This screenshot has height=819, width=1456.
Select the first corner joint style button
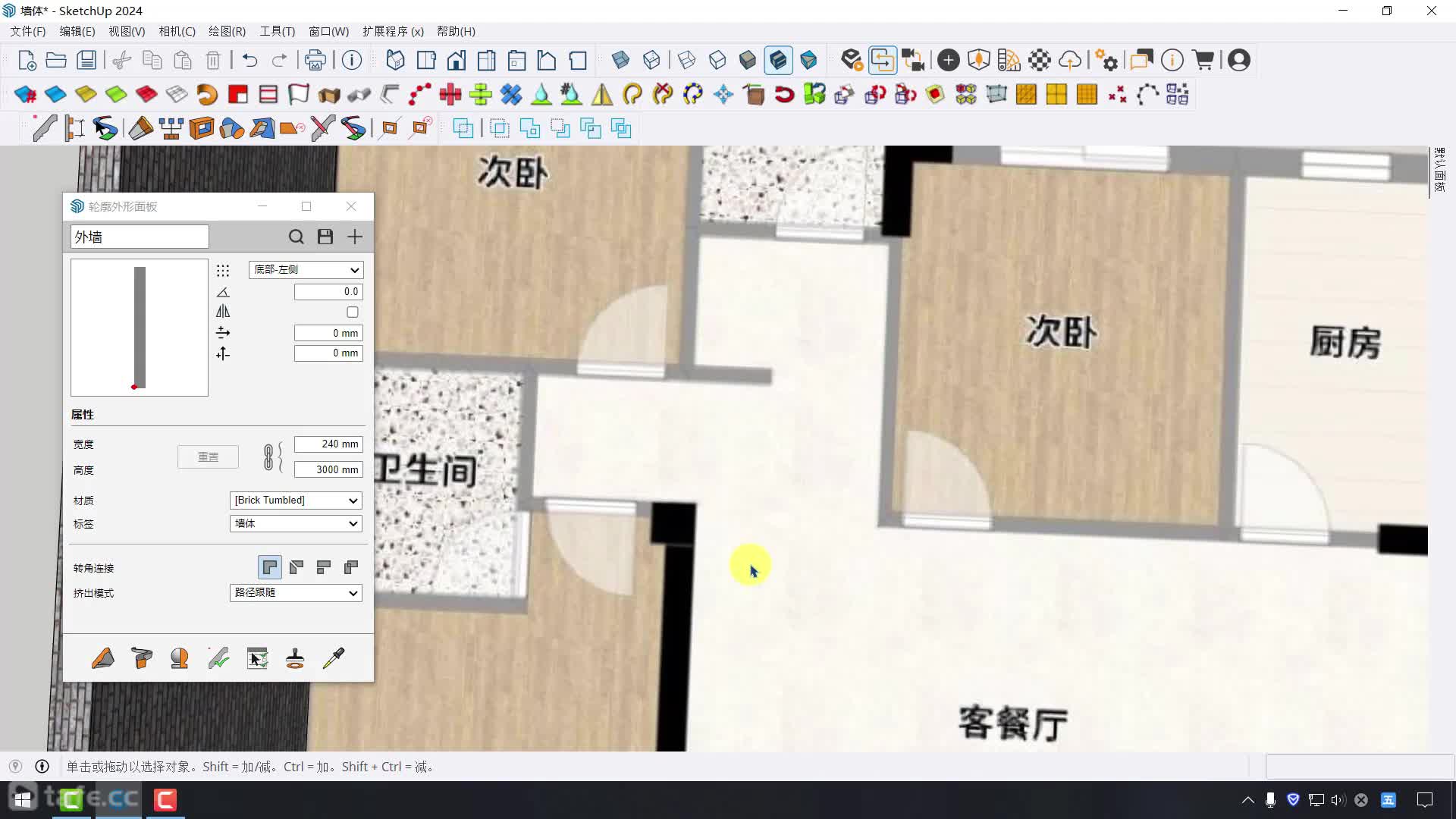[x=270, y=567]
